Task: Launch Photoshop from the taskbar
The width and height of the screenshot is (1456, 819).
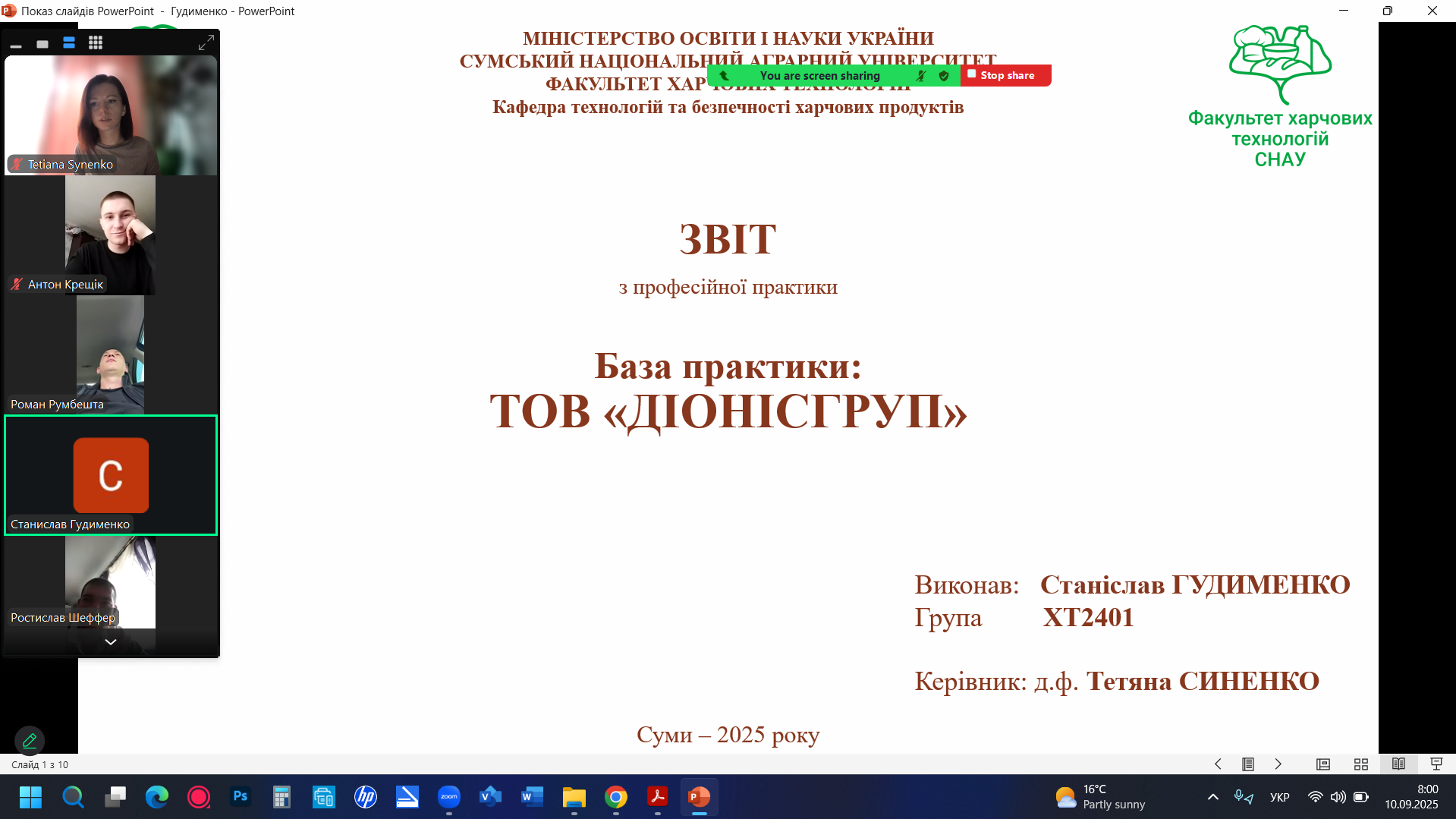Action: (241, 797)
